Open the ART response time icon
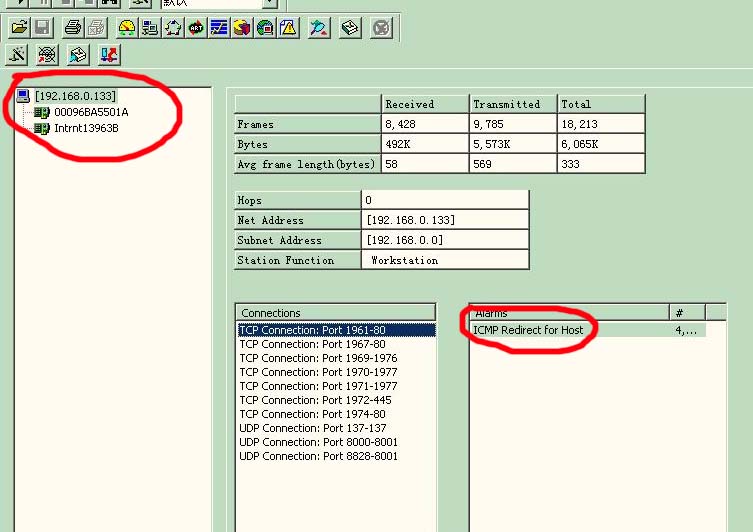Image resolution: width=753 pixels, height=532 pixels. pyautogui.click(x=196, y=28)
